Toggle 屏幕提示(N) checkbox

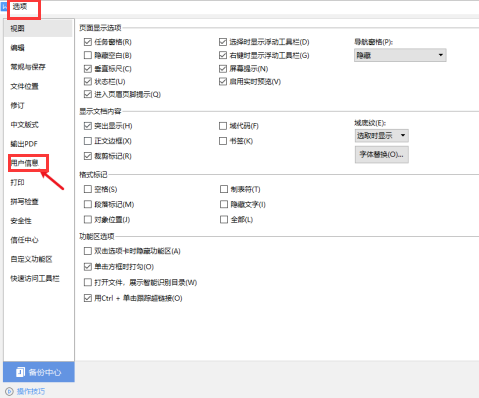(223, 69)
